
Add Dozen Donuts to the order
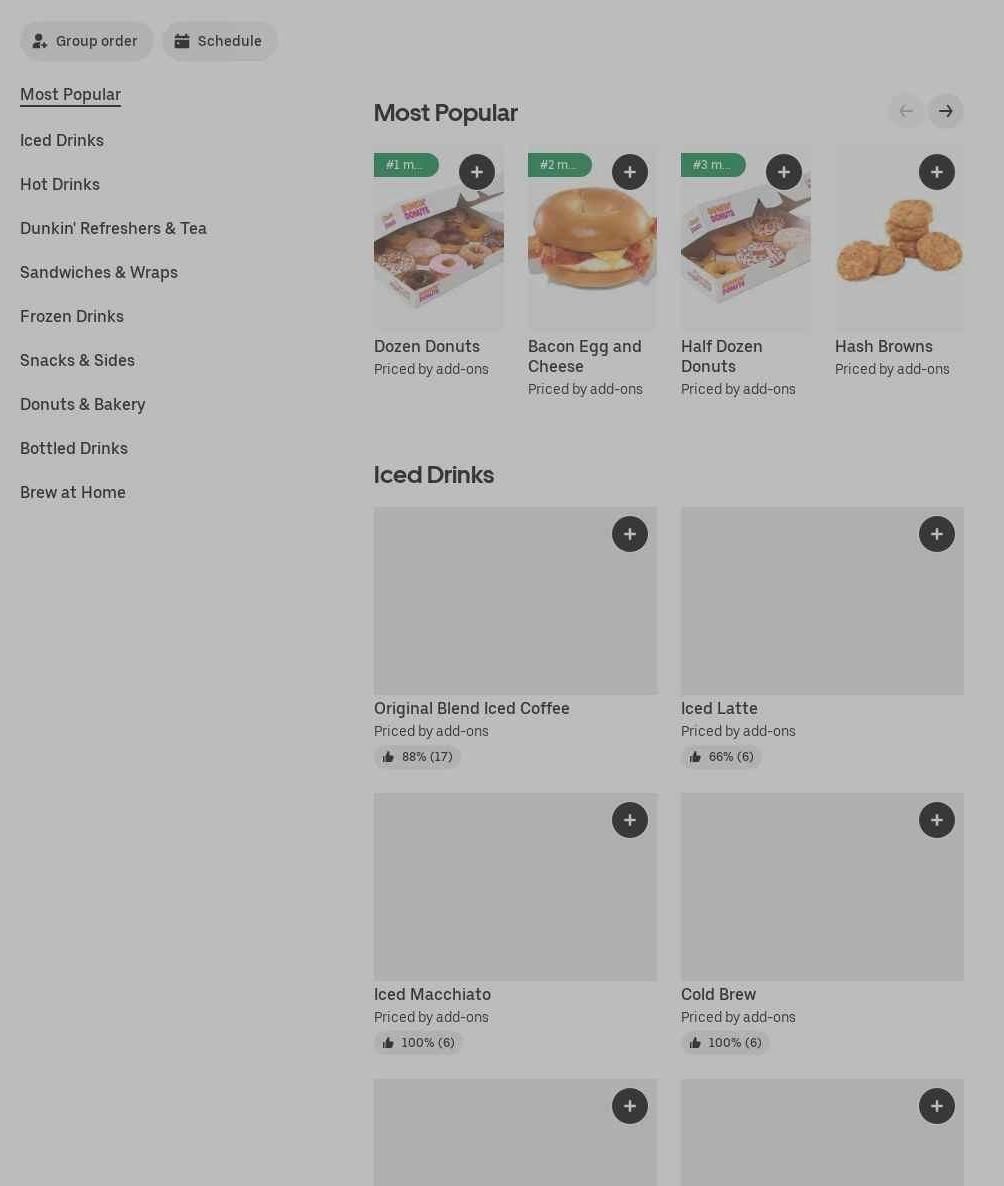coord(477,172)
